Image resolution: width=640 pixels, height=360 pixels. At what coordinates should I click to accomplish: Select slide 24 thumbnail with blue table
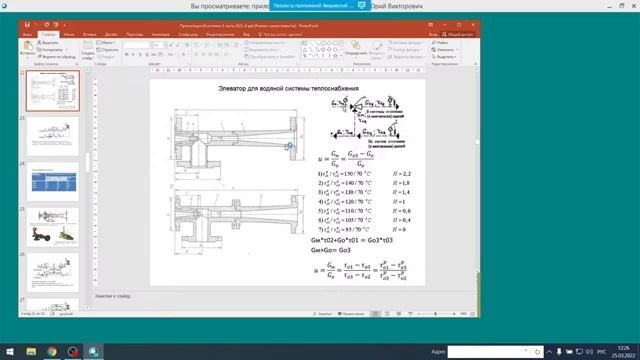click(53, 181)
